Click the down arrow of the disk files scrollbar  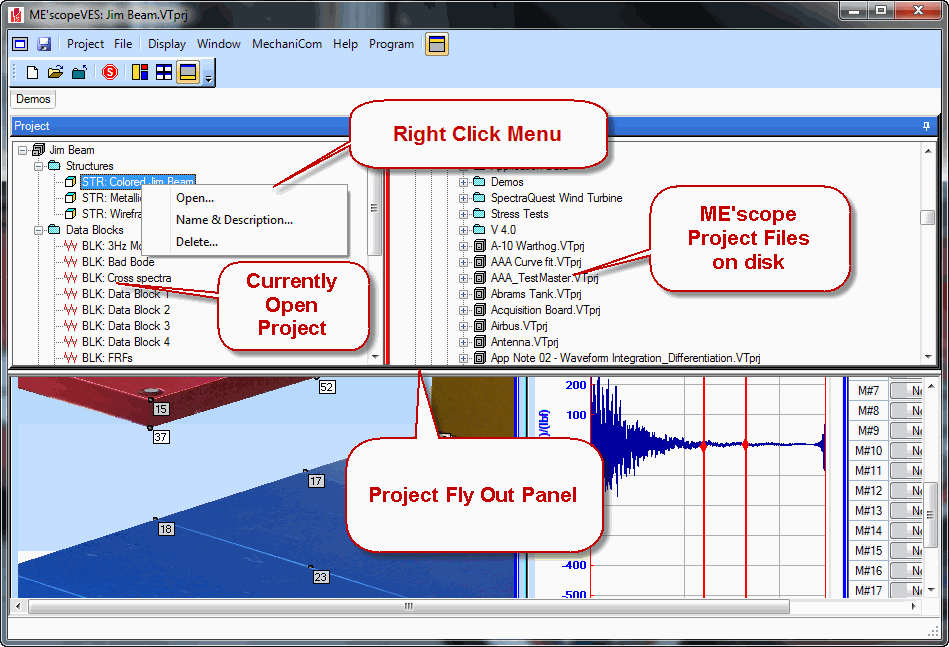928,357
